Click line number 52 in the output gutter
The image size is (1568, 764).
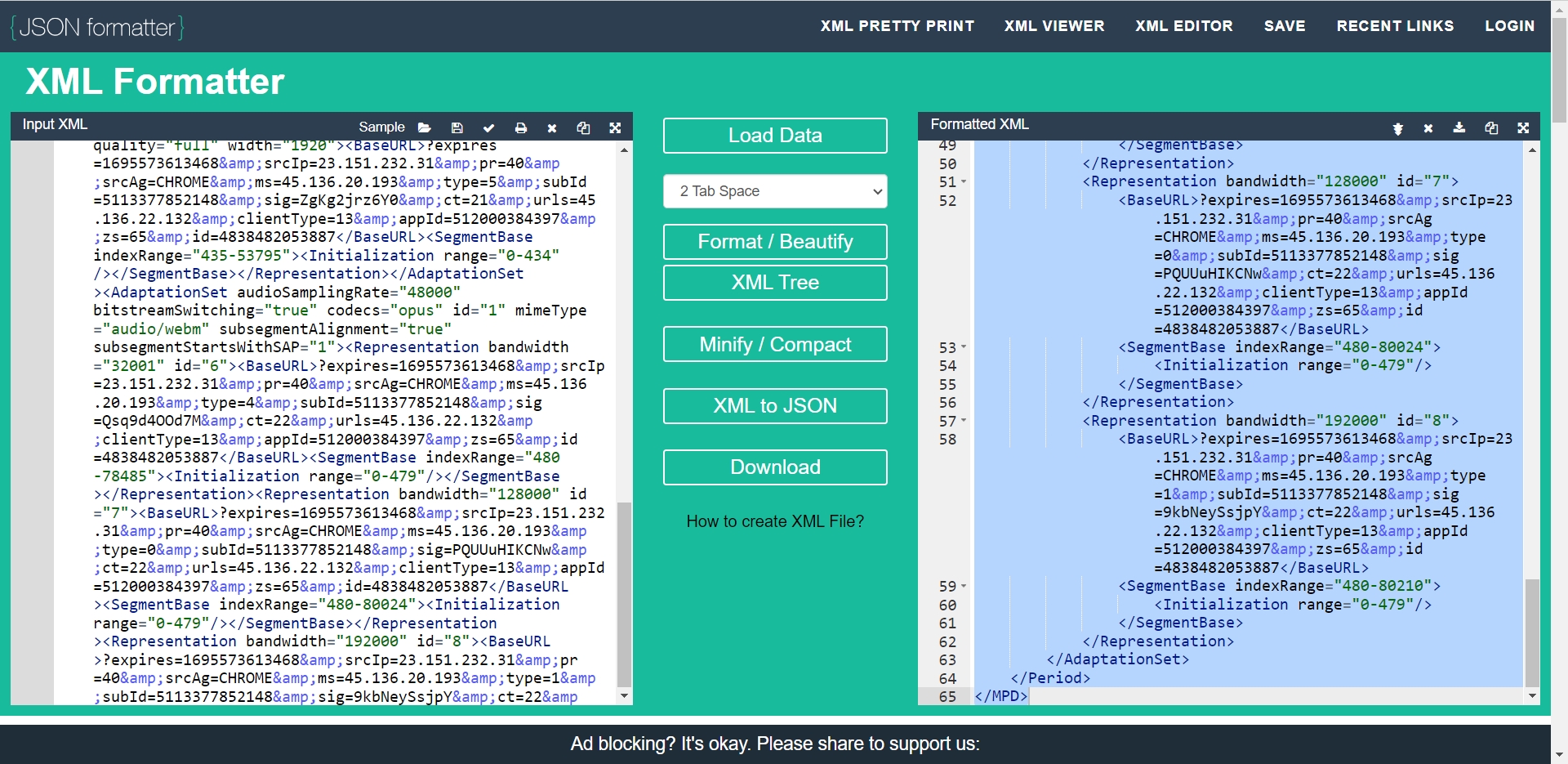click(947, 200)
